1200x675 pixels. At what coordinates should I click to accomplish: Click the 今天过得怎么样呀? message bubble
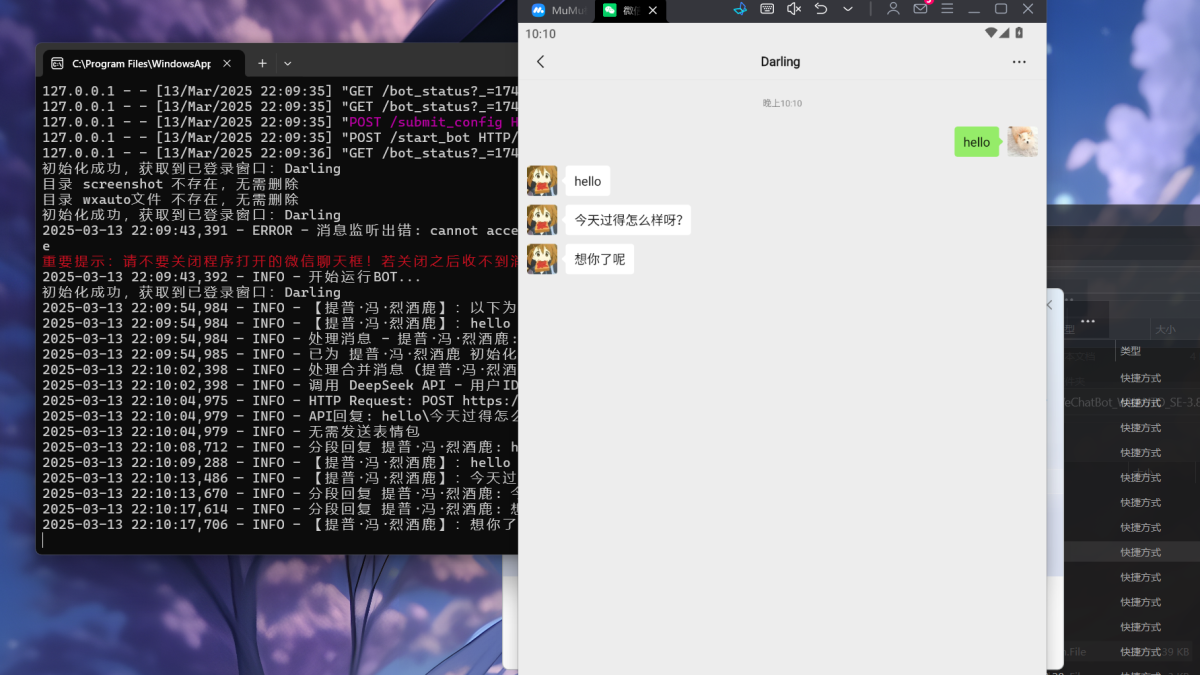(628, 220)
